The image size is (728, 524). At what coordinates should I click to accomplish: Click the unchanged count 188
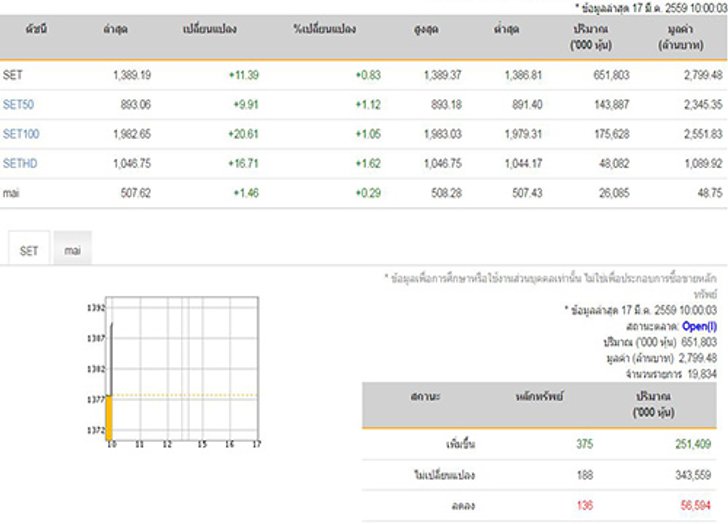[585, 475]
